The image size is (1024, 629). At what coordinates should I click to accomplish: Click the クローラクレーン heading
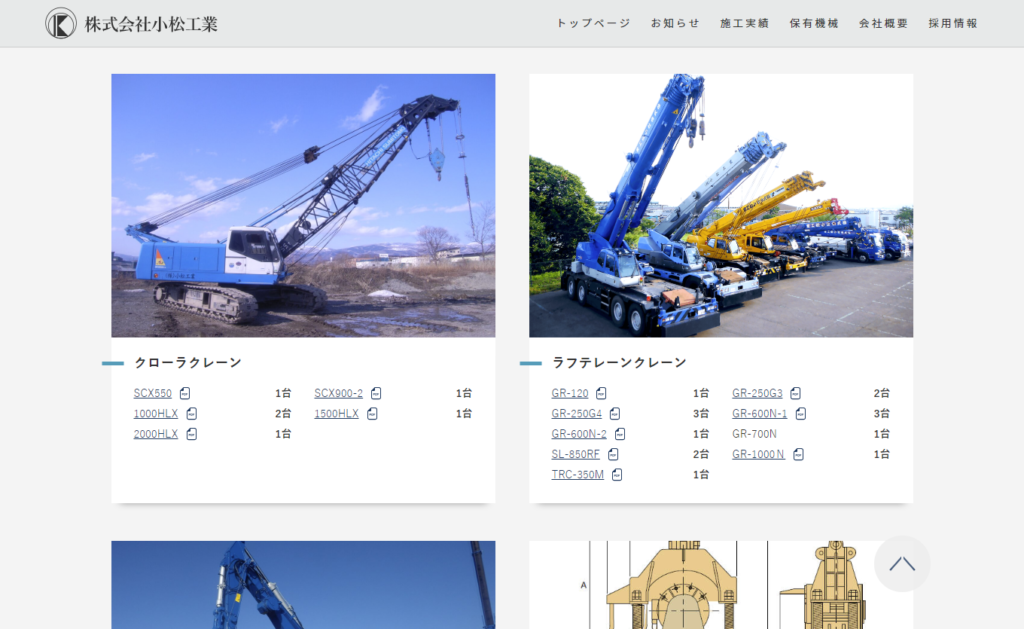pos(188,363)
